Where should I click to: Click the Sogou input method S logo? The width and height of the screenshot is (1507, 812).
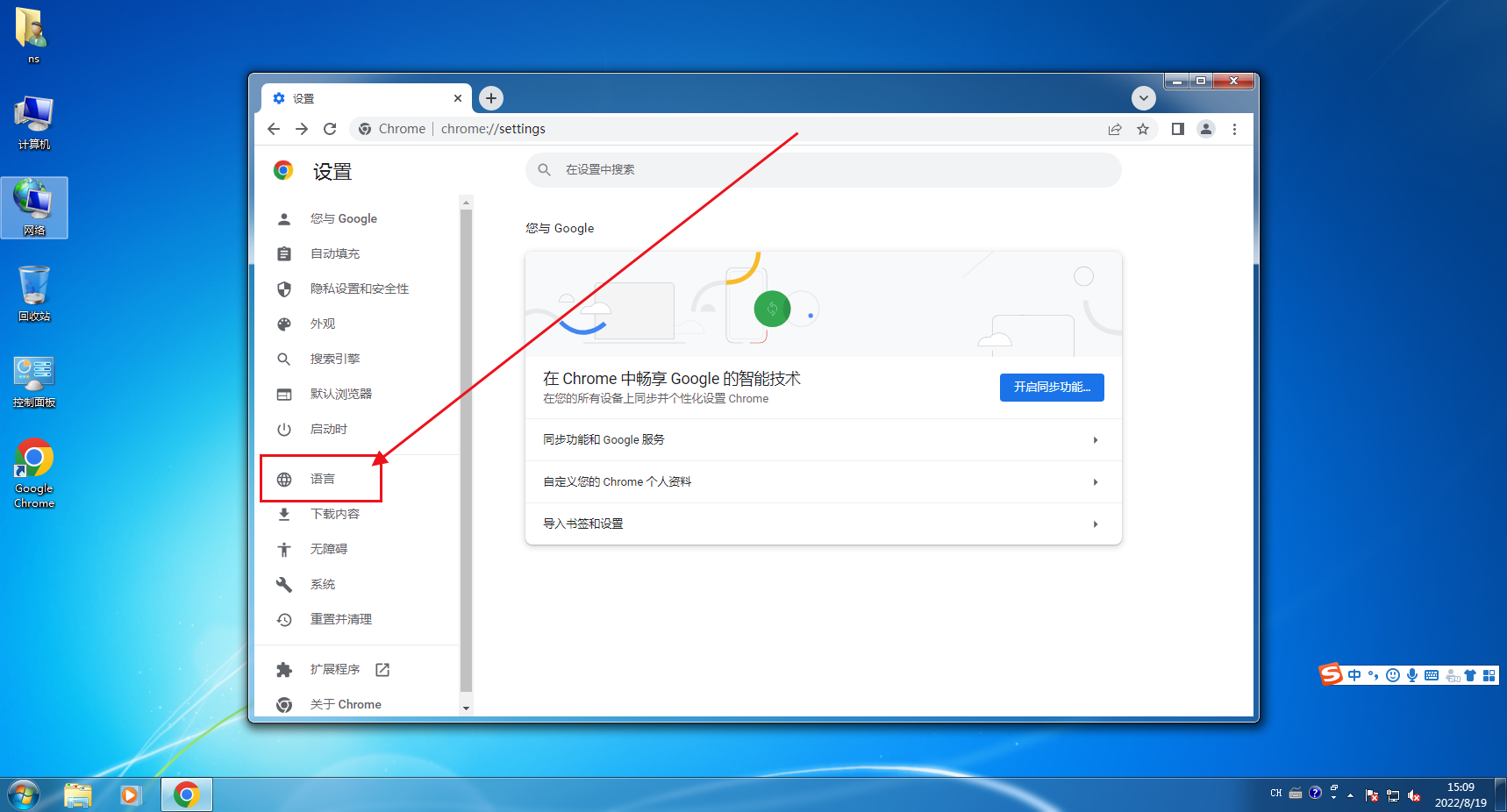point(1332,674)
